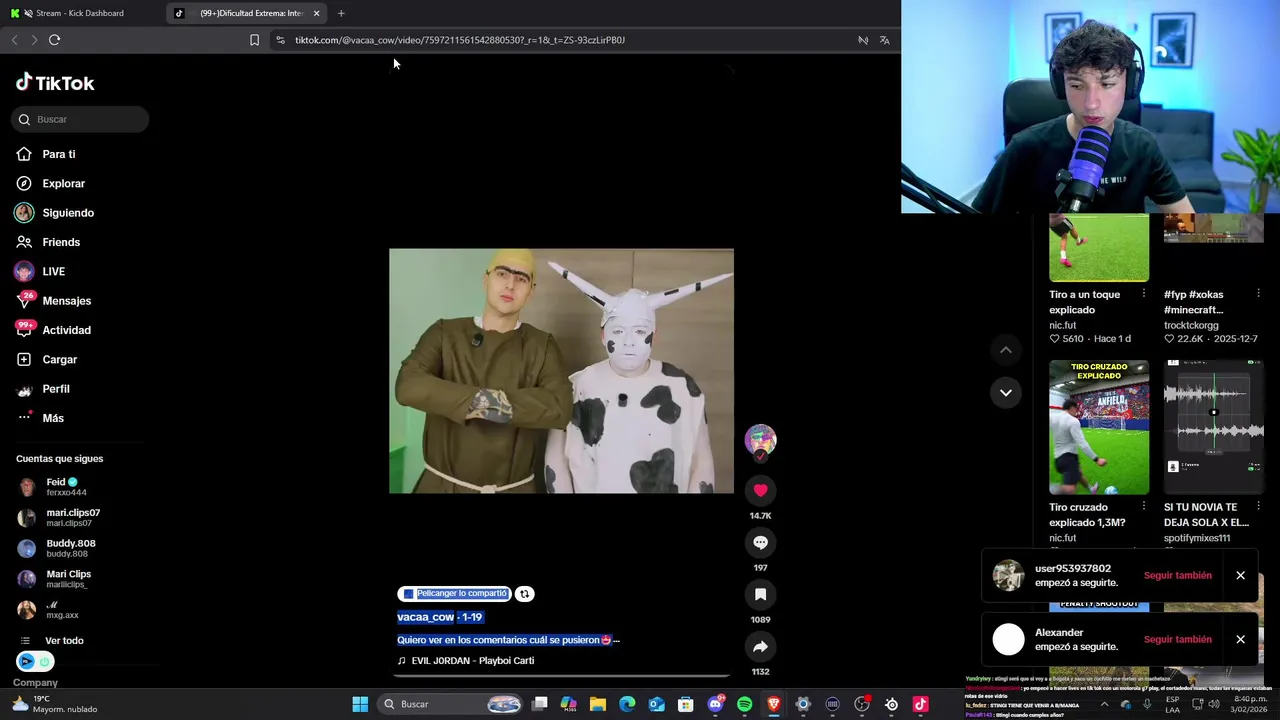Open options for SI TU NOVIA video
Viewport: 1280px width, 720px height.
point(1258,507)
